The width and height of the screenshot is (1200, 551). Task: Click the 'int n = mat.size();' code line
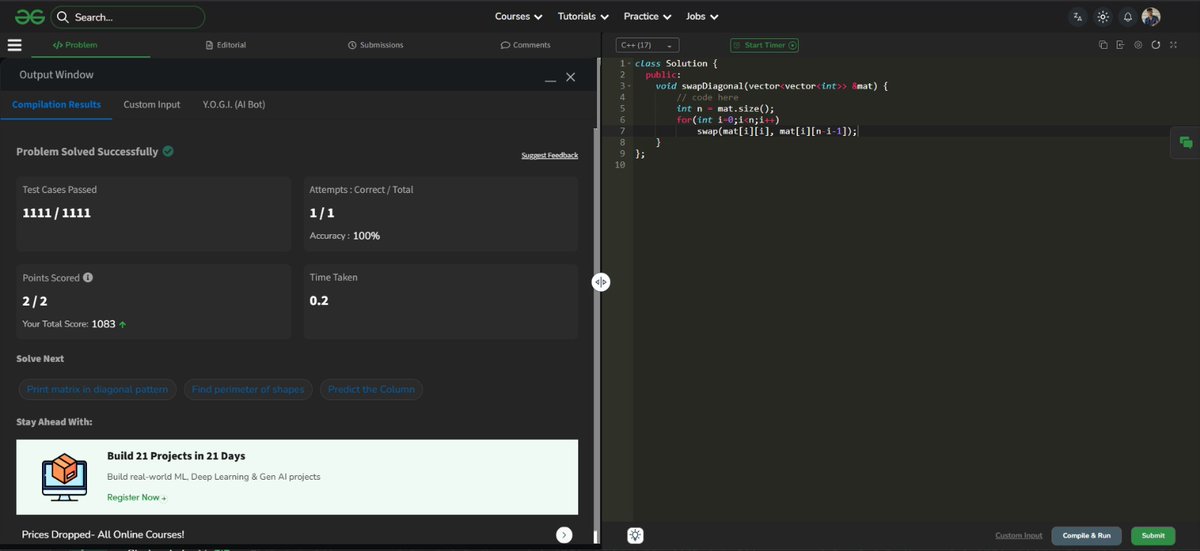[x=725, y=108]
